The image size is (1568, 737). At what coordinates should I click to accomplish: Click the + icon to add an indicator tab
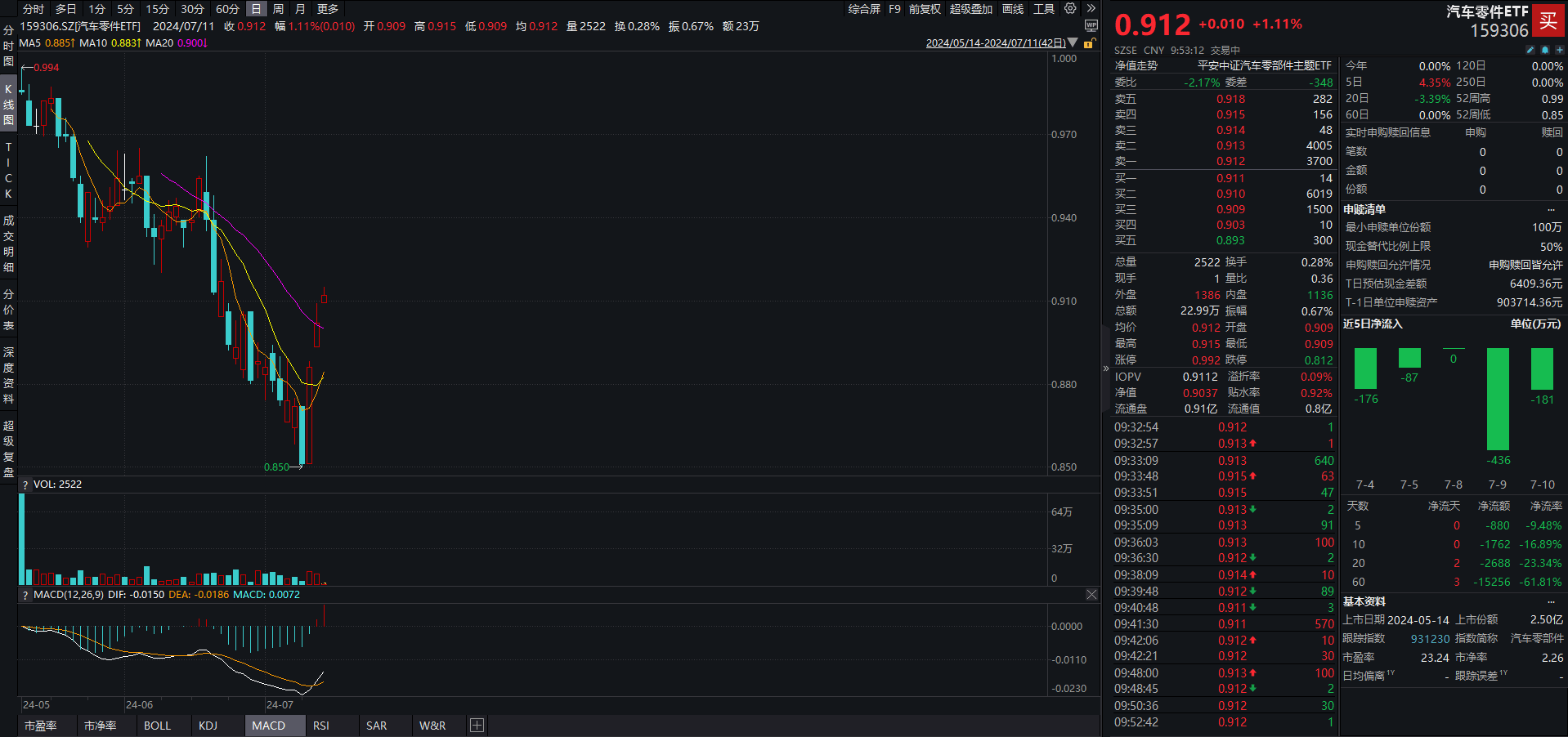[x=477, y=725]
